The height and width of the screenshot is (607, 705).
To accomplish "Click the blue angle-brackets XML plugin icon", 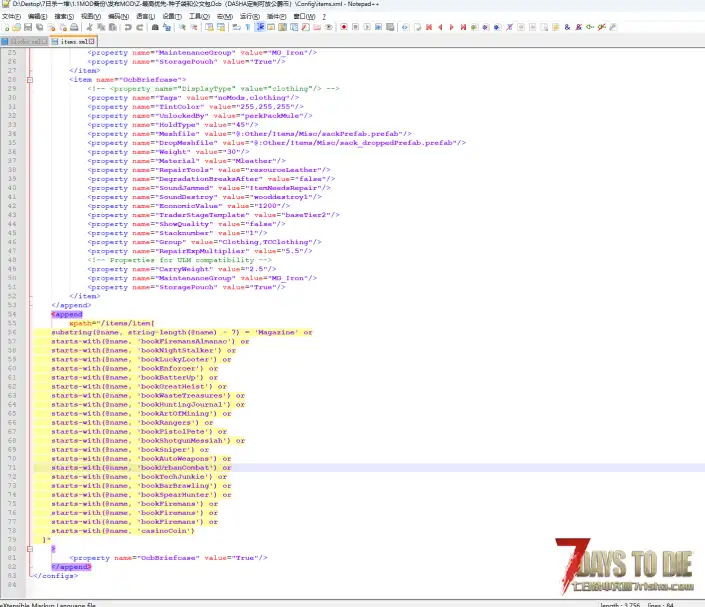I will [x=405, y=27].
